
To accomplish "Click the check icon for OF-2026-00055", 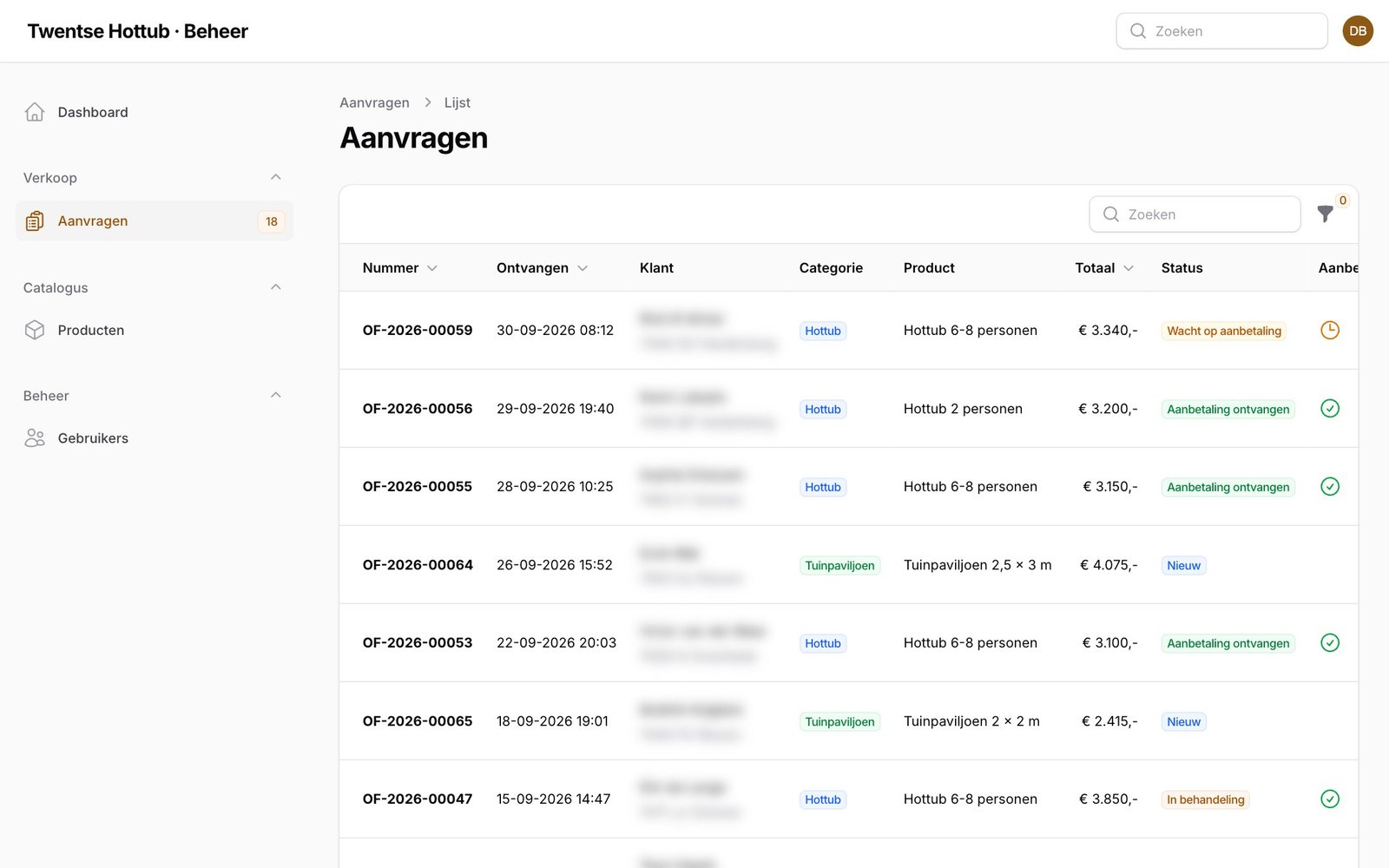I will (x=1330, y=486).
